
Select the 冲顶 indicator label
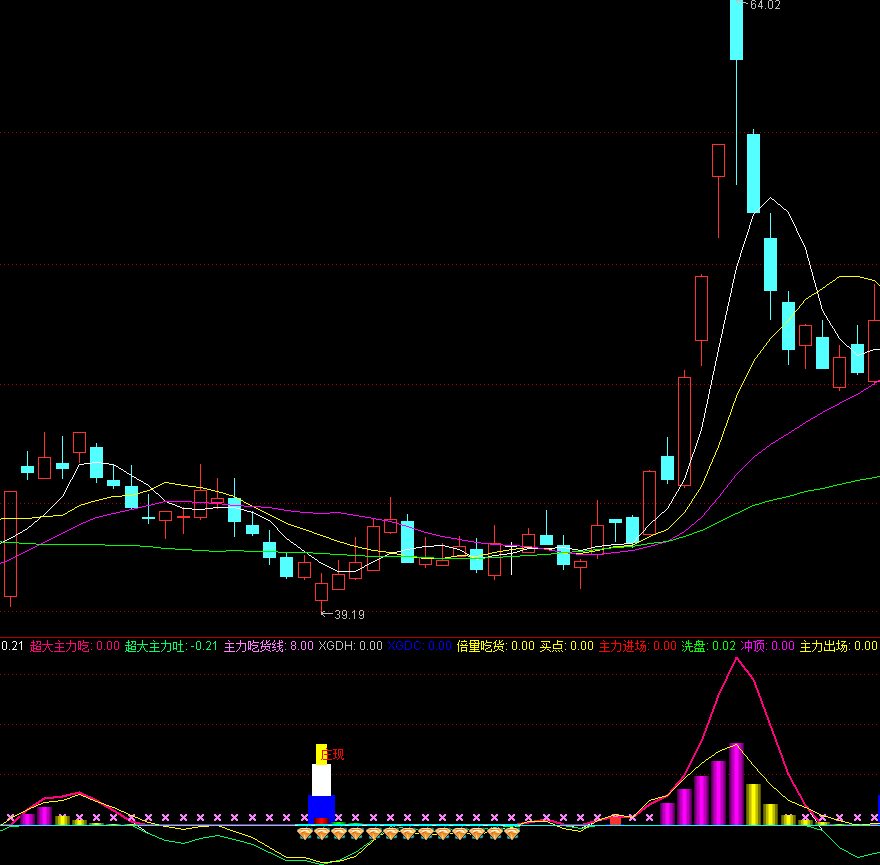pyautogui.click(x=753, y=647)
